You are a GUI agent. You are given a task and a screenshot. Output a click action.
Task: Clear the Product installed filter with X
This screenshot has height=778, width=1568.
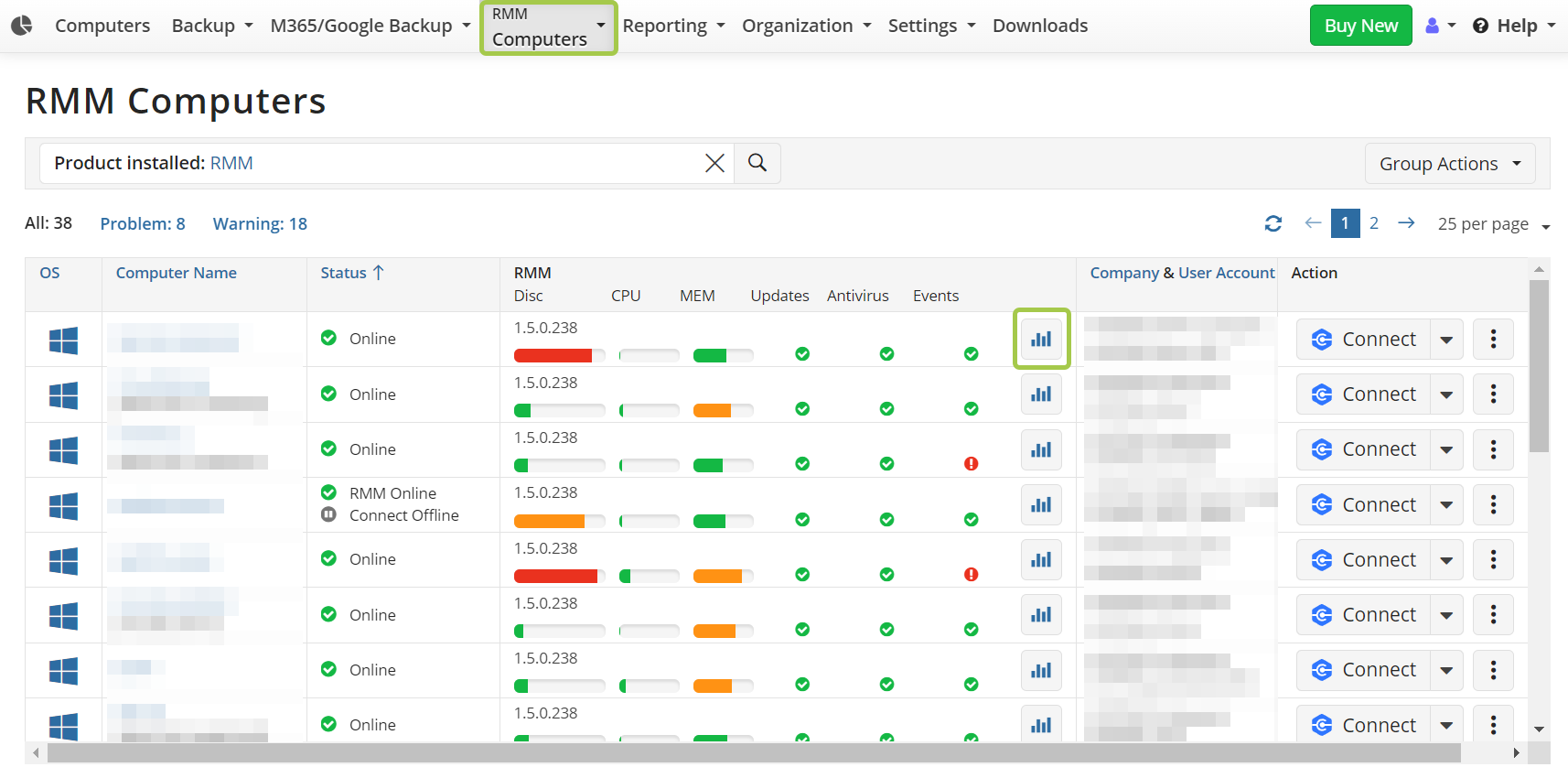714,163
